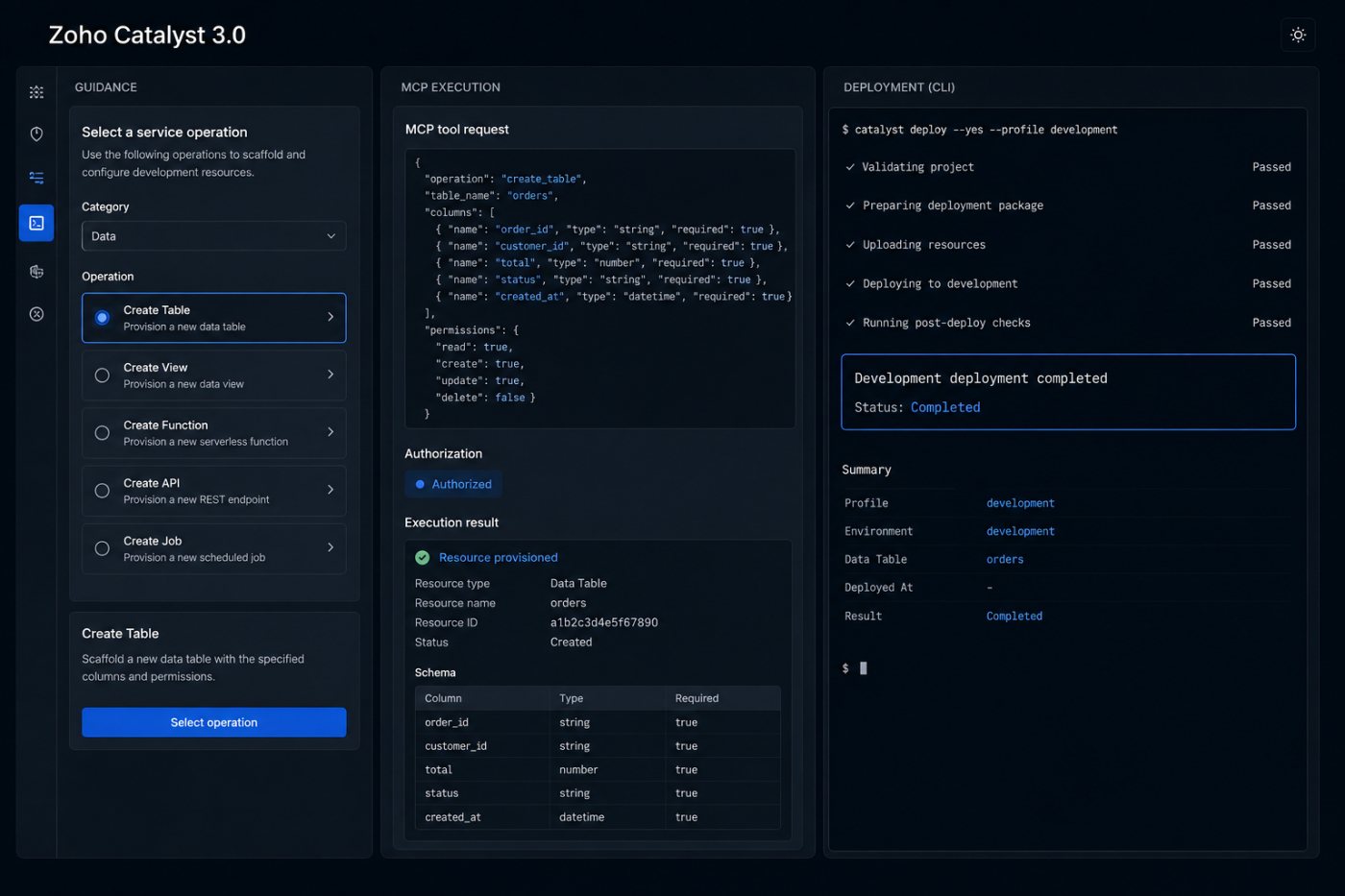Expand the Create Job row chevron
Viewport: 1345px width, 896px height.
coord(330,547)
